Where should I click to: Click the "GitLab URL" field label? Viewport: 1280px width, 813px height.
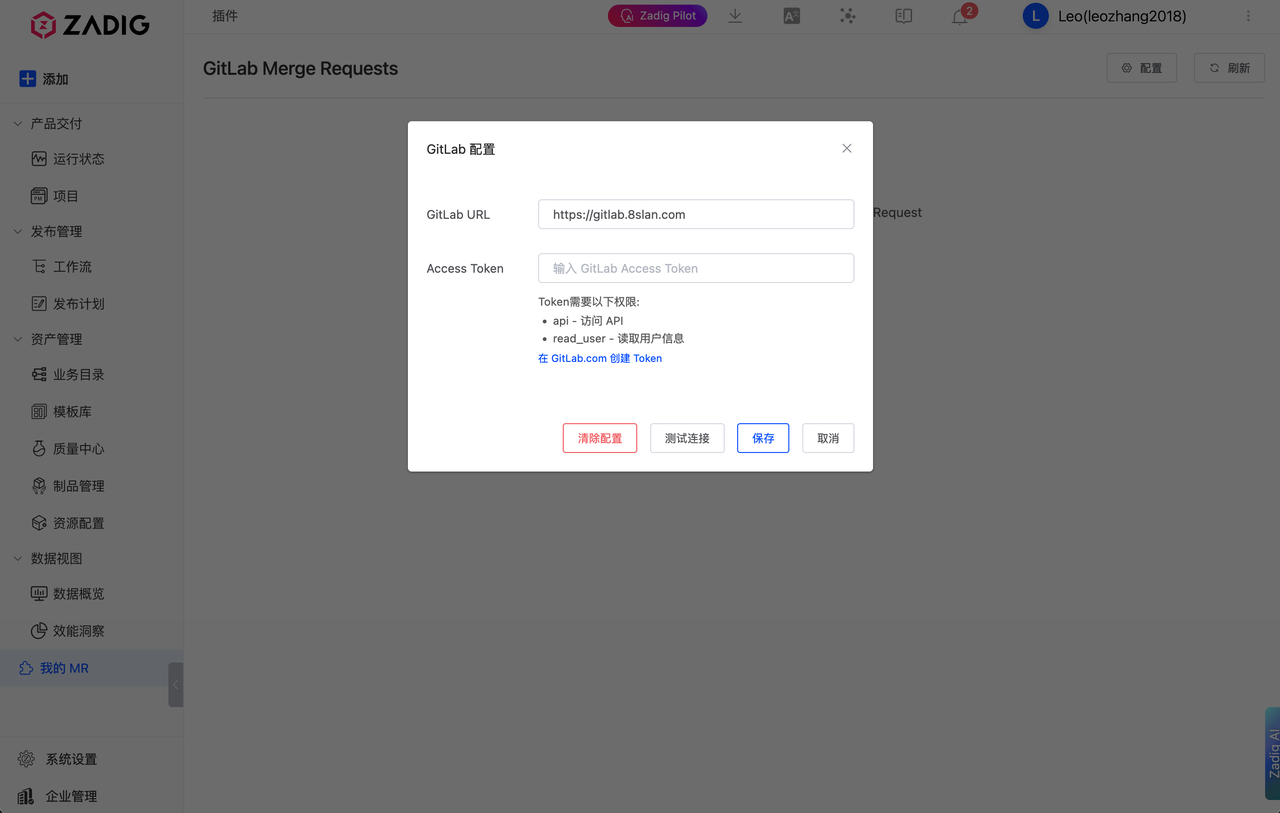pyautogui.click(x=458, y=214)
